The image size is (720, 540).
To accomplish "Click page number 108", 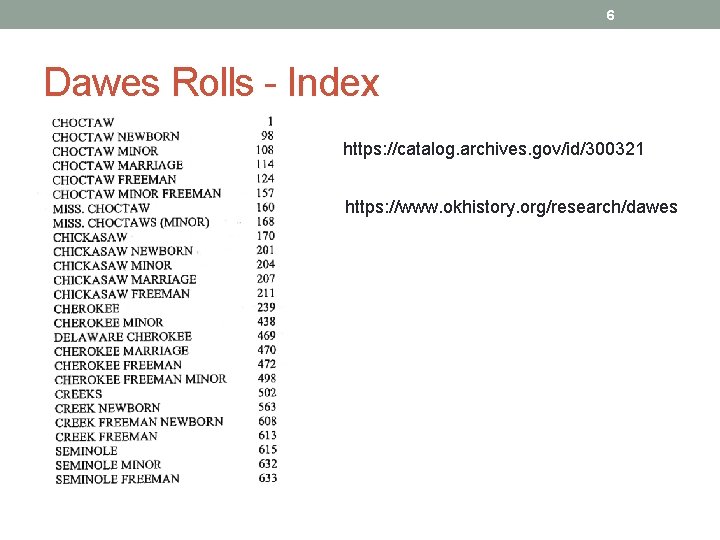I will (265, 150).
